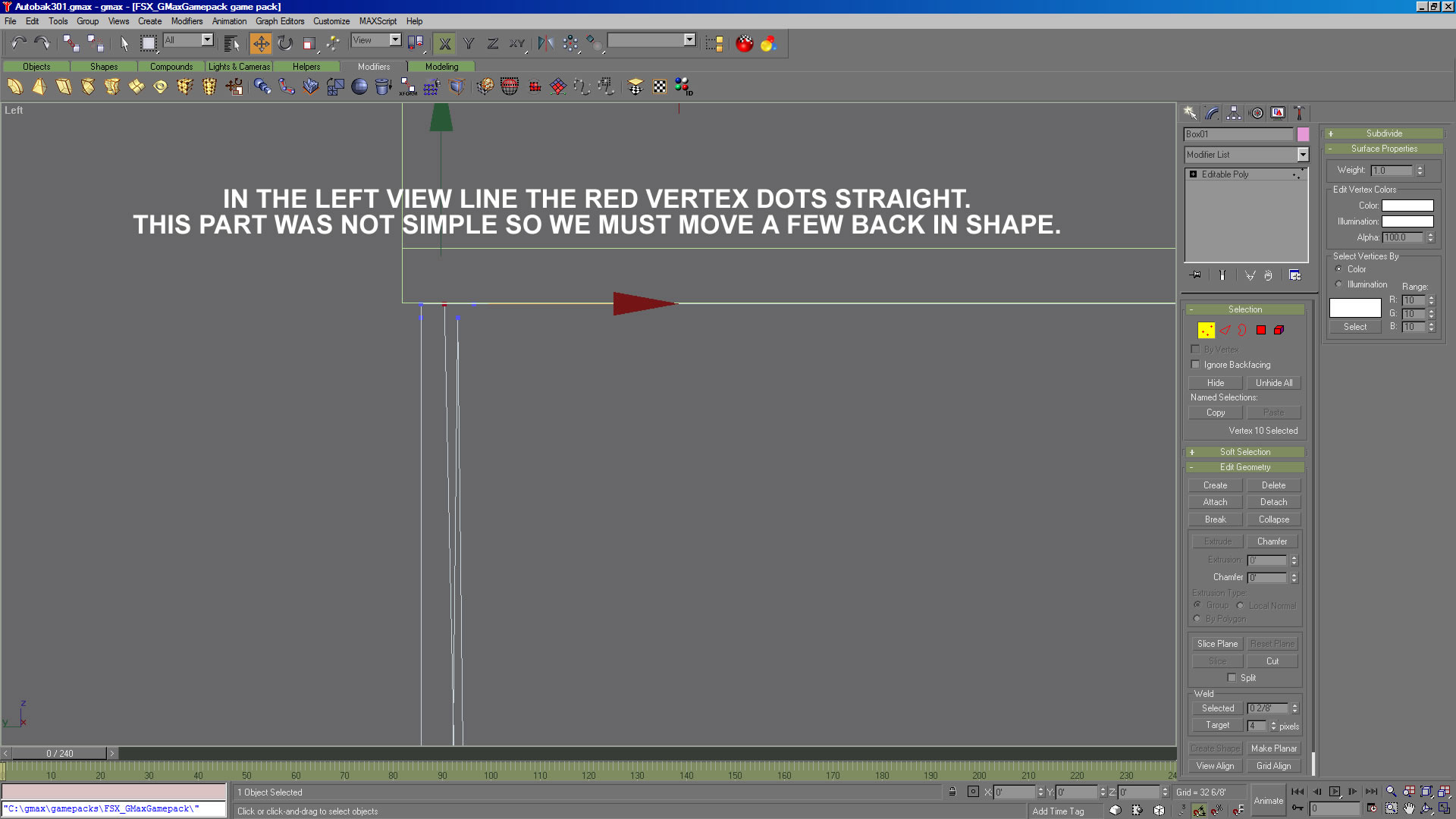Activate the Mirror Selected Objects tool
The image size is (1456, 819).
pyautogui.click(x=545, y=43)
